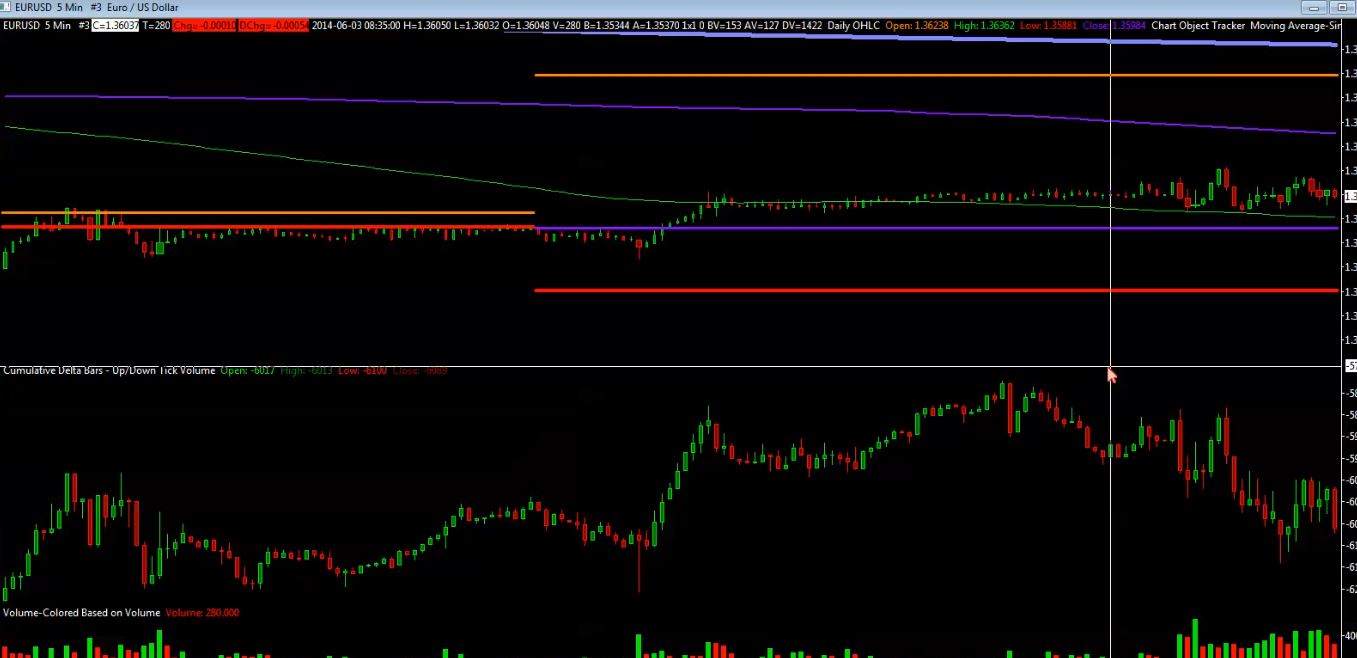
Task: Click the '2014-06-03 08:35:00' timestamp
Action: [x=356, y=25]
